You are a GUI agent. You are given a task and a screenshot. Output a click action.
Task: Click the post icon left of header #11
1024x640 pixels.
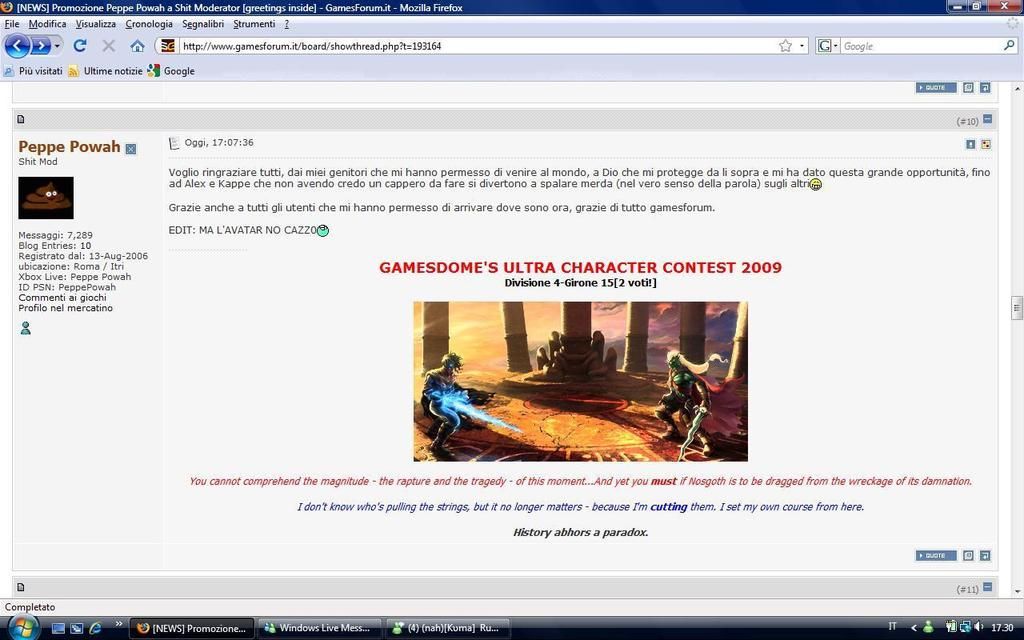click(20, 587)
